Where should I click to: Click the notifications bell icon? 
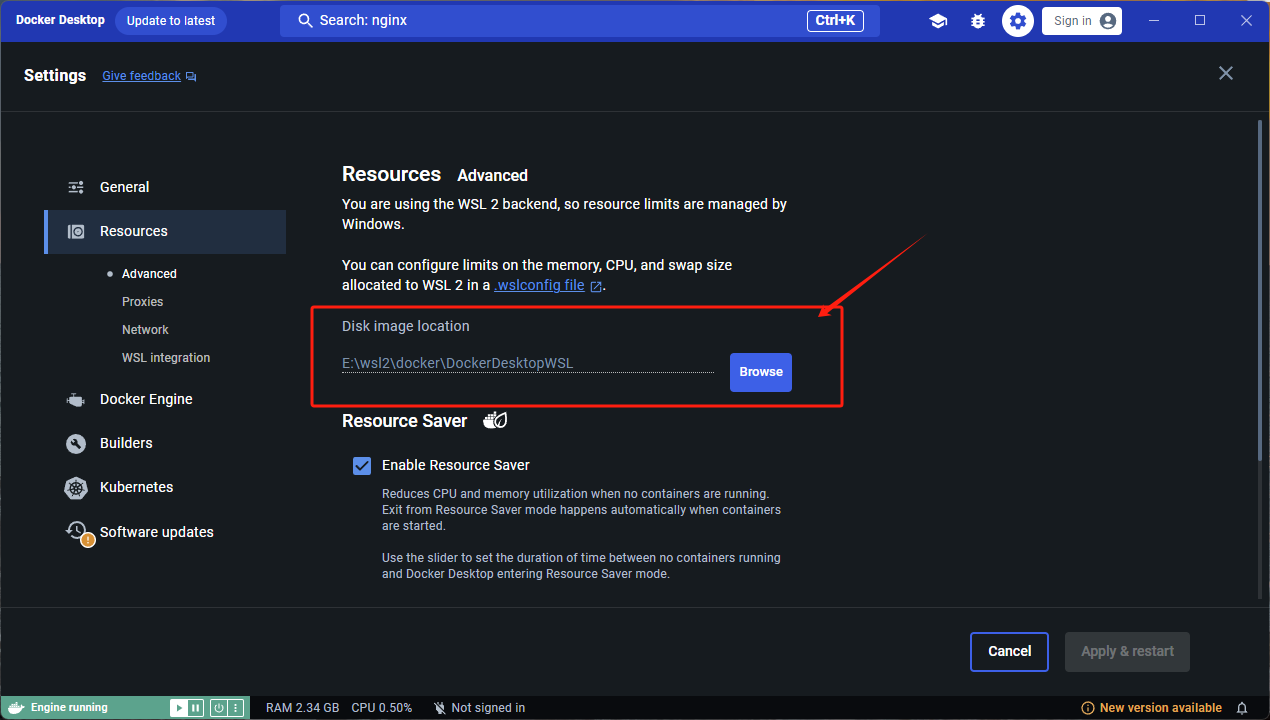point(1242,708)
